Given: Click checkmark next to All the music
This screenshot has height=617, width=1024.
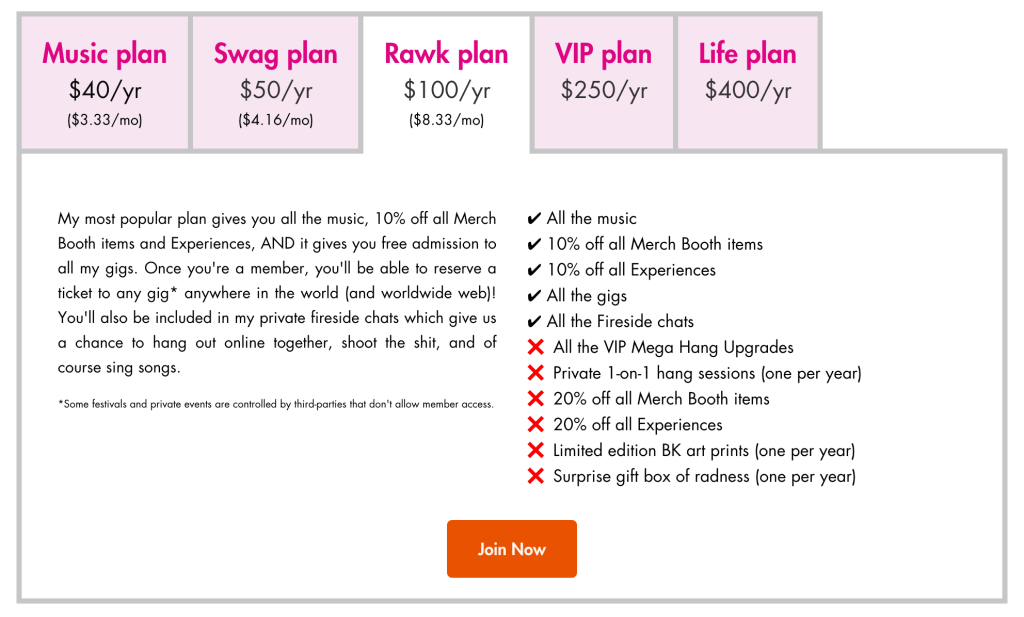Looking at the screenshot, I should click(534, 219).
